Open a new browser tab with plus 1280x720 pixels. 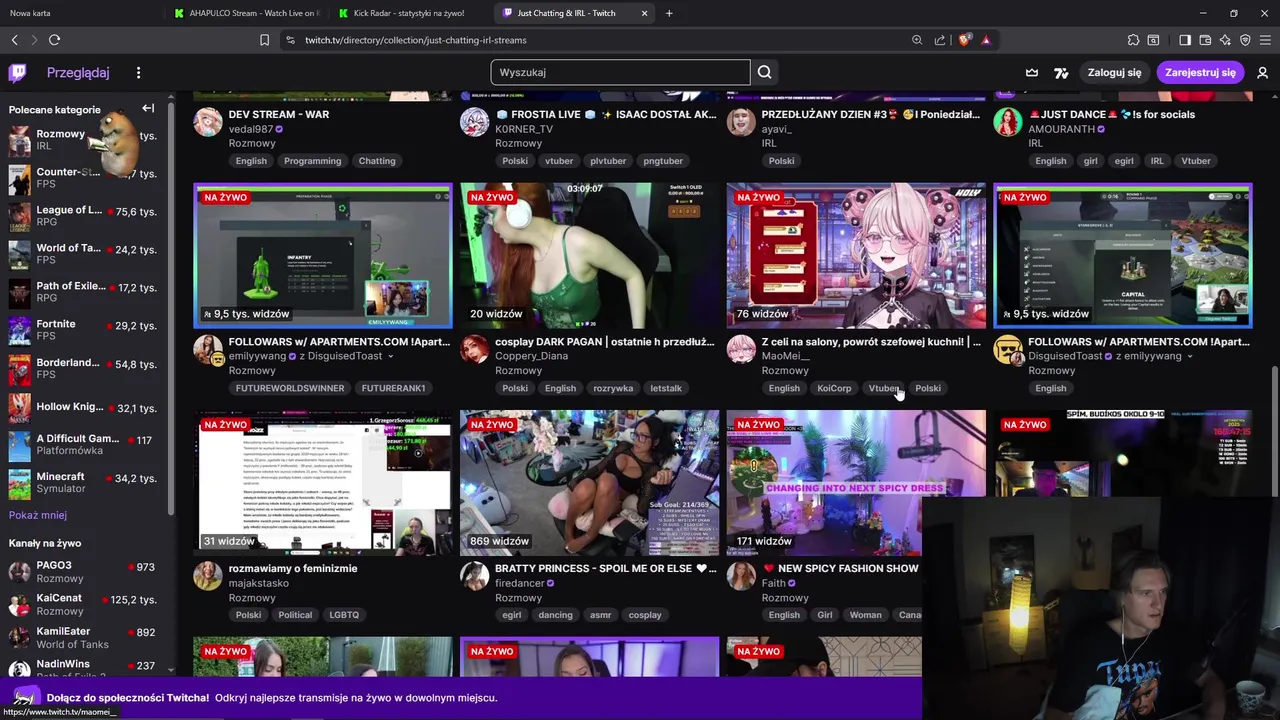tap(669, 13)
